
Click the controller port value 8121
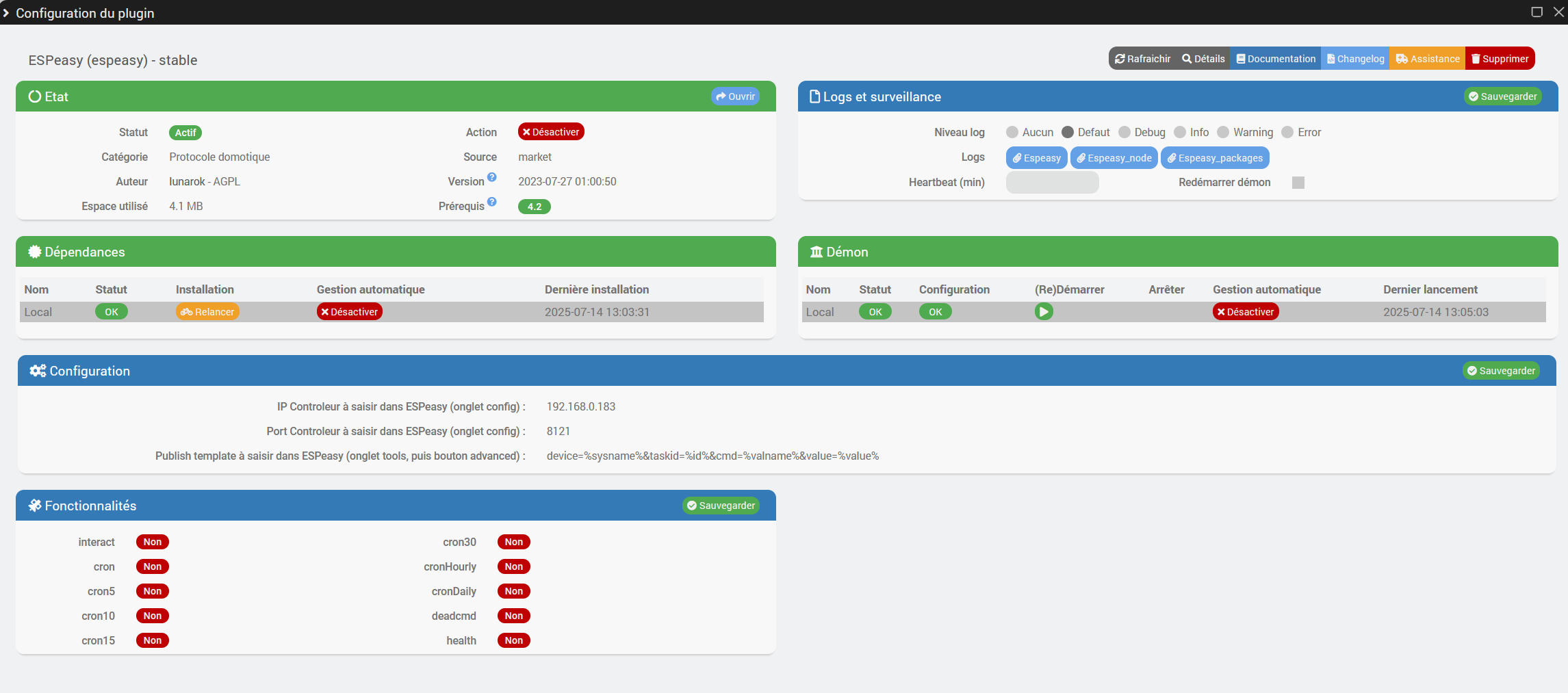pyautogui.click(x=558, y=431)
